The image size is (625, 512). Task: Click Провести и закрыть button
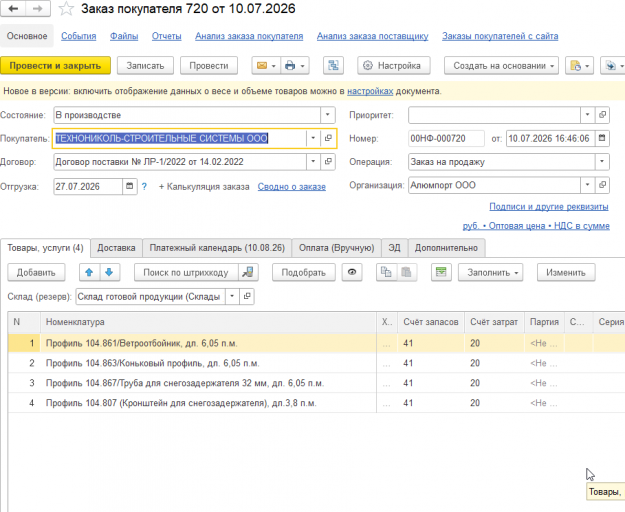click(55, 66)
